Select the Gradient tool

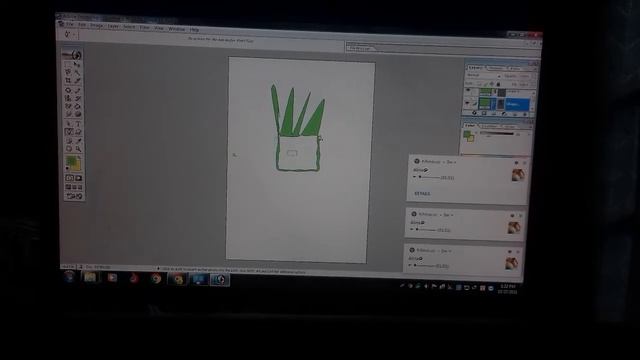click(78, 107)
